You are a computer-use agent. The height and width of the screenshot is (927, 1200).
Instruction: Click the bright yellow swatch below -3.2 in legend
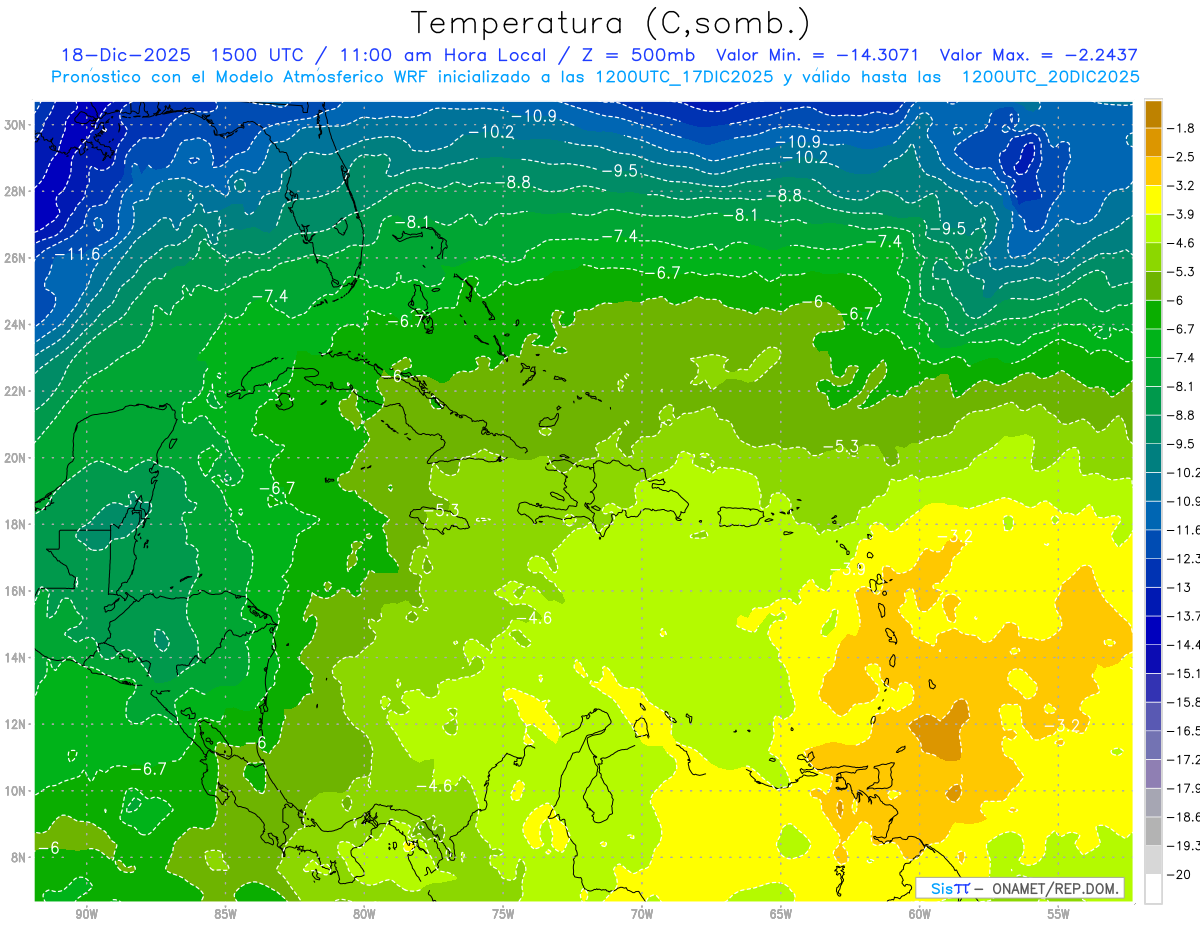coord(1153,200)
